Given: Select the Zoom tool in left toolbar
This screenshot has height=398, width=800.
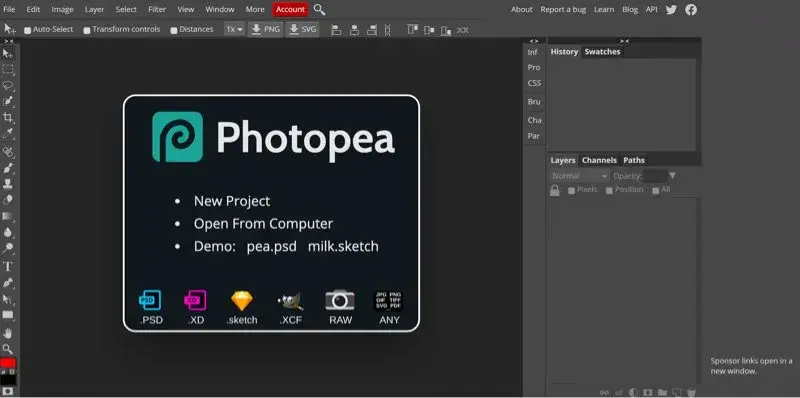Looking at the screenshot, I should click(8, 349).
